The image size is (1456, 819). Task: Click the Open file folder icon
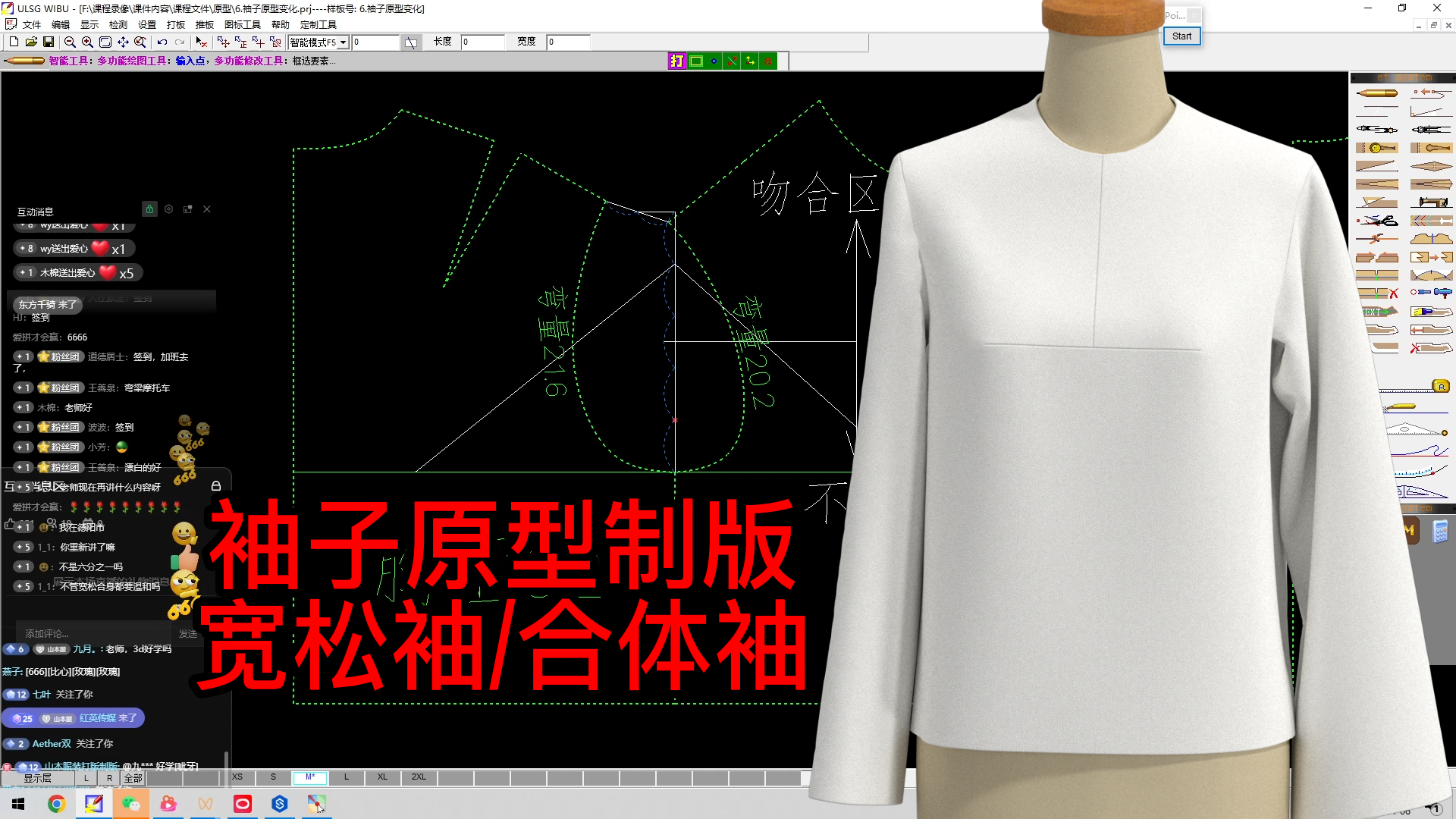point(31,42)
